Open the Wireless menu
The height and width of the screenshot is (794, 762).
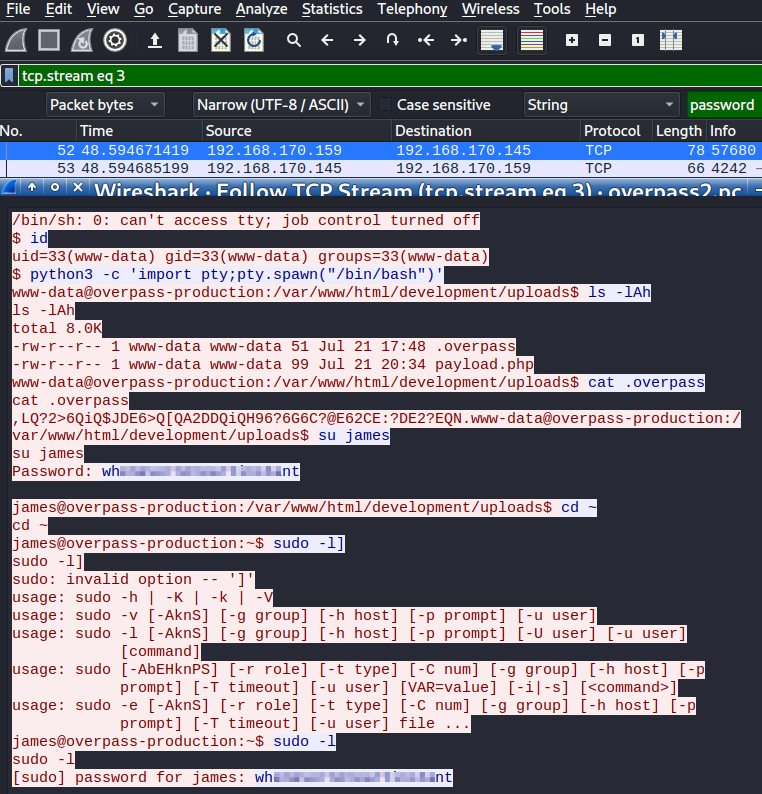pyautogui.click(x=490, y=9)
